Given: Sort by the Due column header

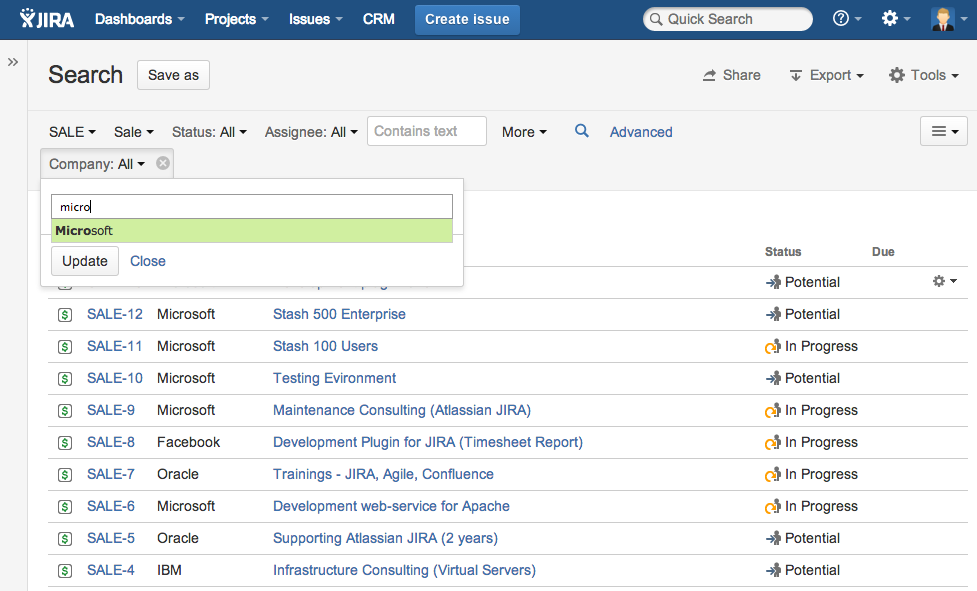Looking at the screenshot, I should pyautogui.click(x=883, y=252).
